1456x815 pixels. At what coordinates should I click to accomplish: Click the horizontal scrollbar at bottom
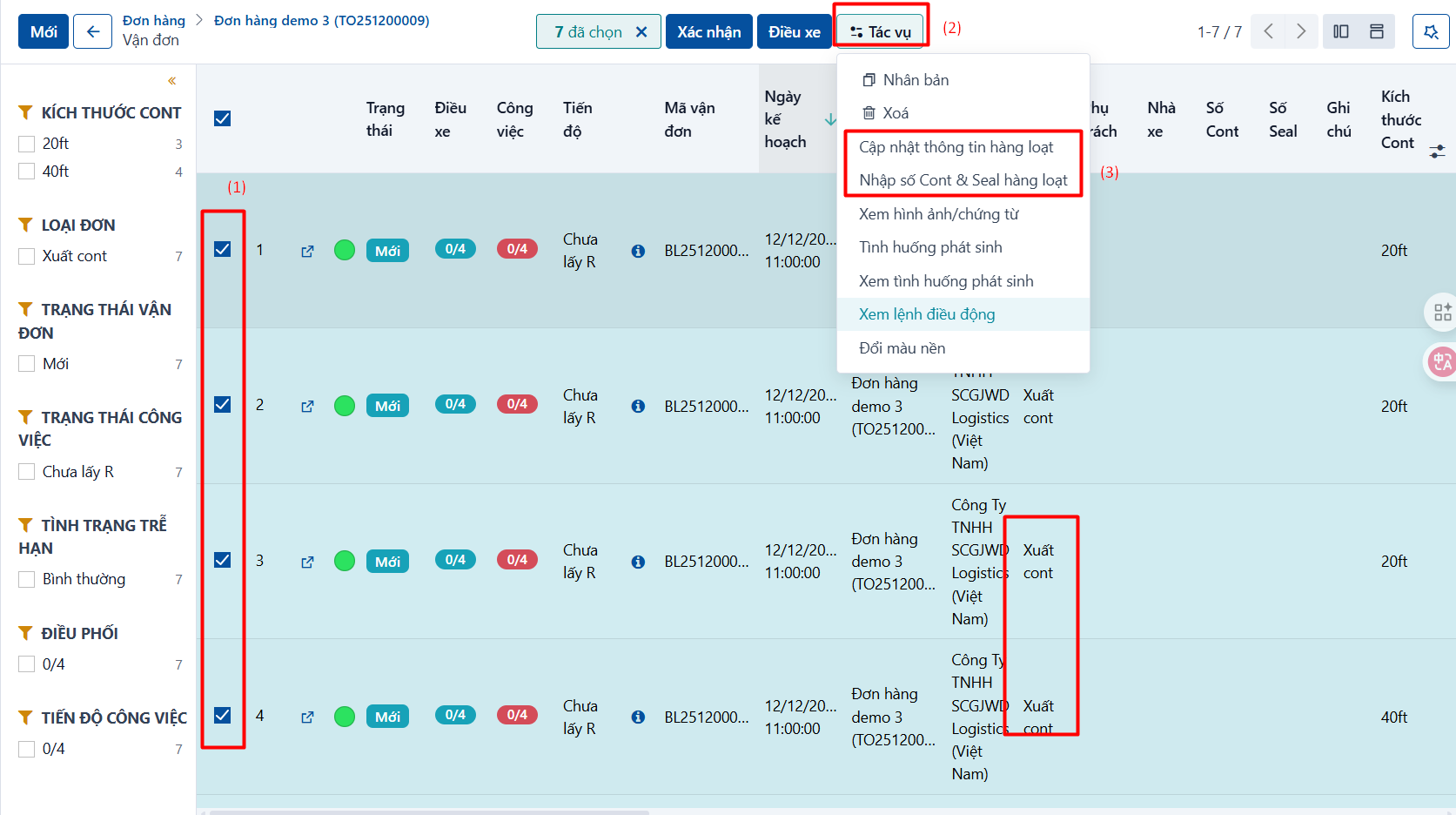pos(431,812)
